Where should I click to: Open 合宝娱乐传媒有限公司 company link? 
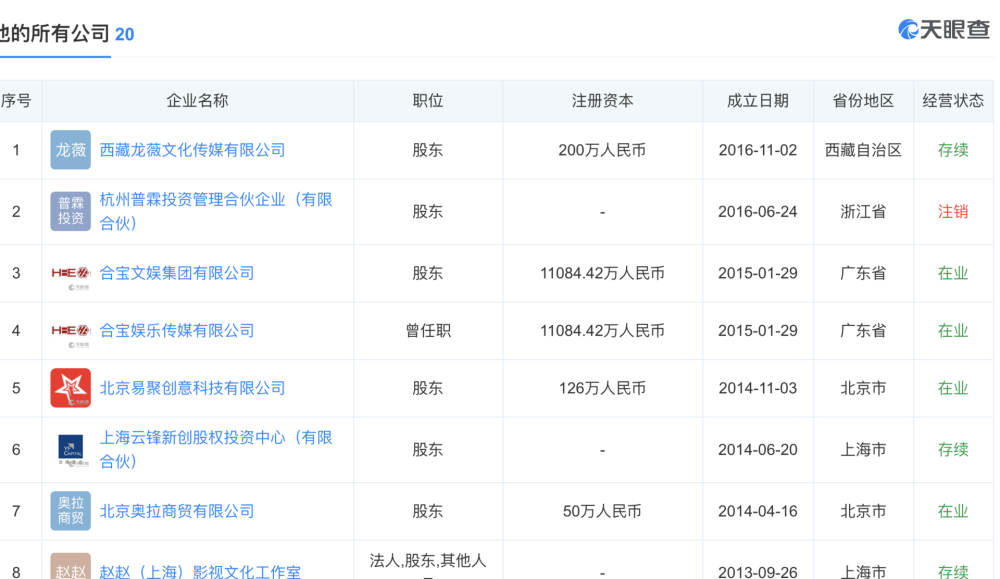(x=177, y=330)
